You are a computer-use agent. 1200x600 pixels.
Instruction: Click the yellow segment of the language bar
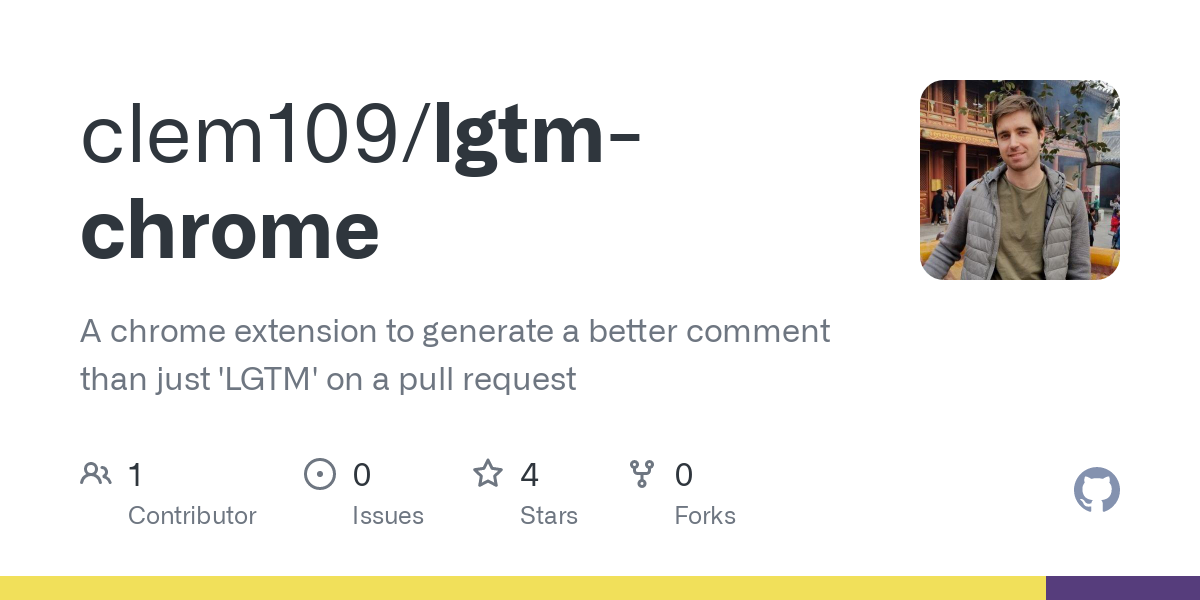coord(522,588)
